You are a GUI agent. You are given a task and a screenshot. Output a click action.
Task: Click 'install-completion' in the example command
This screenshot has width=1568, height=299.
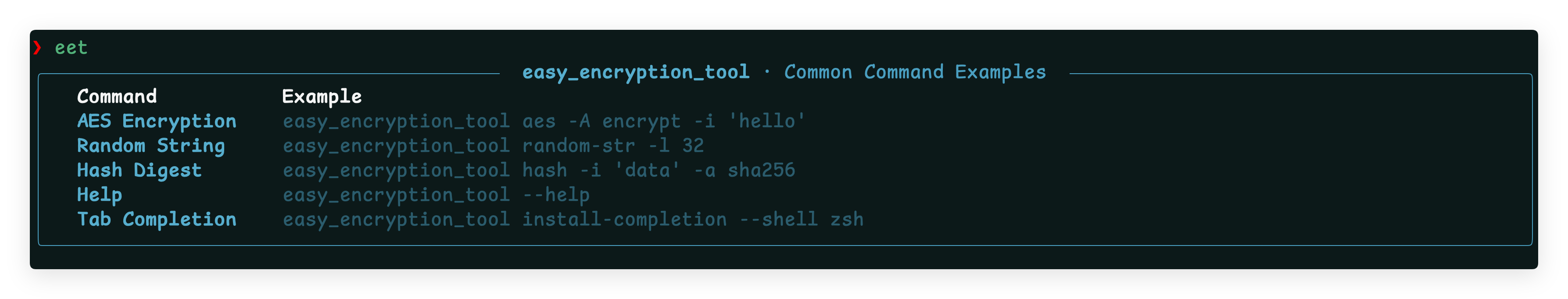(x=624, y=219)
